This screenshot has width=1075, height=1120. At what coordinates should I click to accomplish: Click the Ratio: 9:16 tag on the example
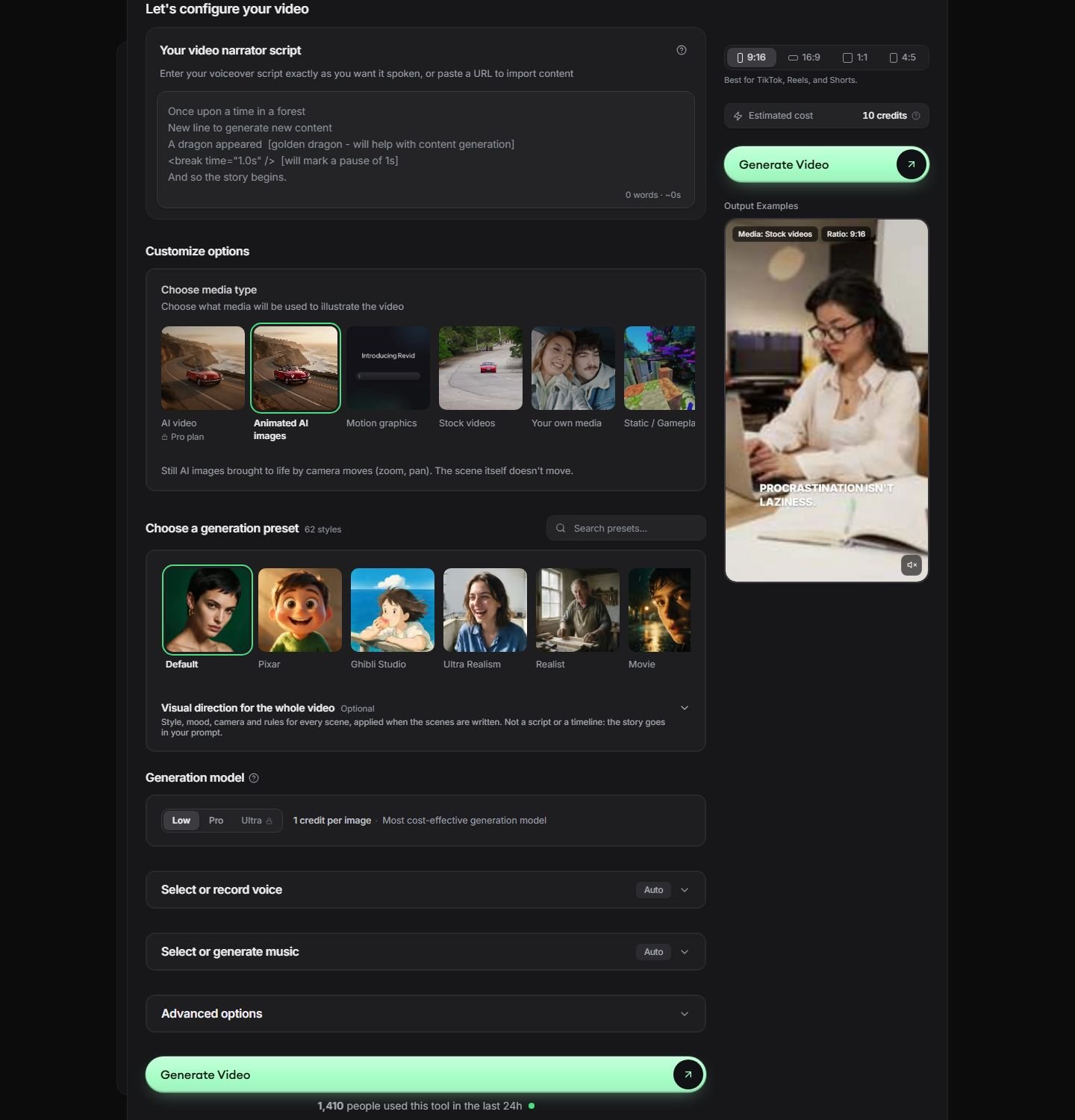846,234
